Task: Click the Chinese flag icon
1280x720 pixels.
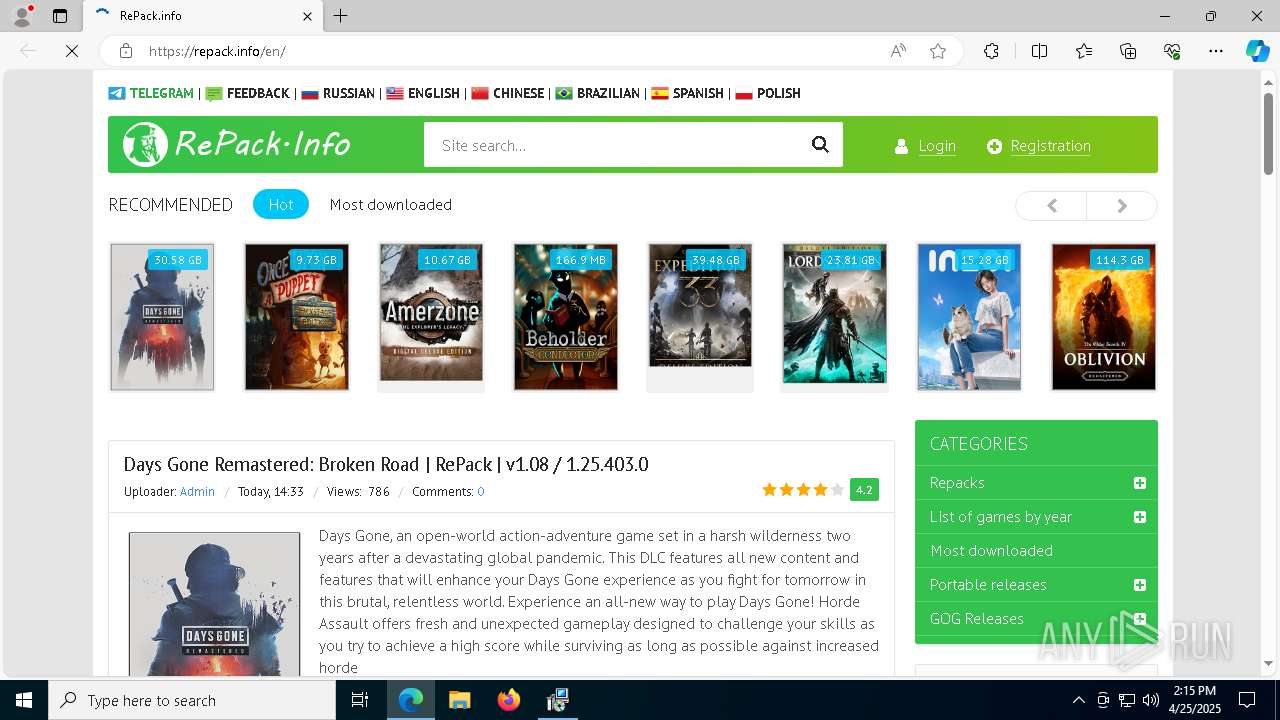Action: point(480,93)
